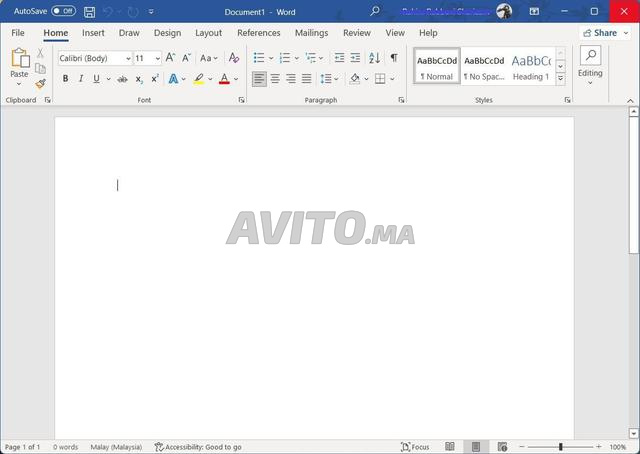Open the search magnifier in title bar
The image size is (640, 454).
(x=375, y=11)
